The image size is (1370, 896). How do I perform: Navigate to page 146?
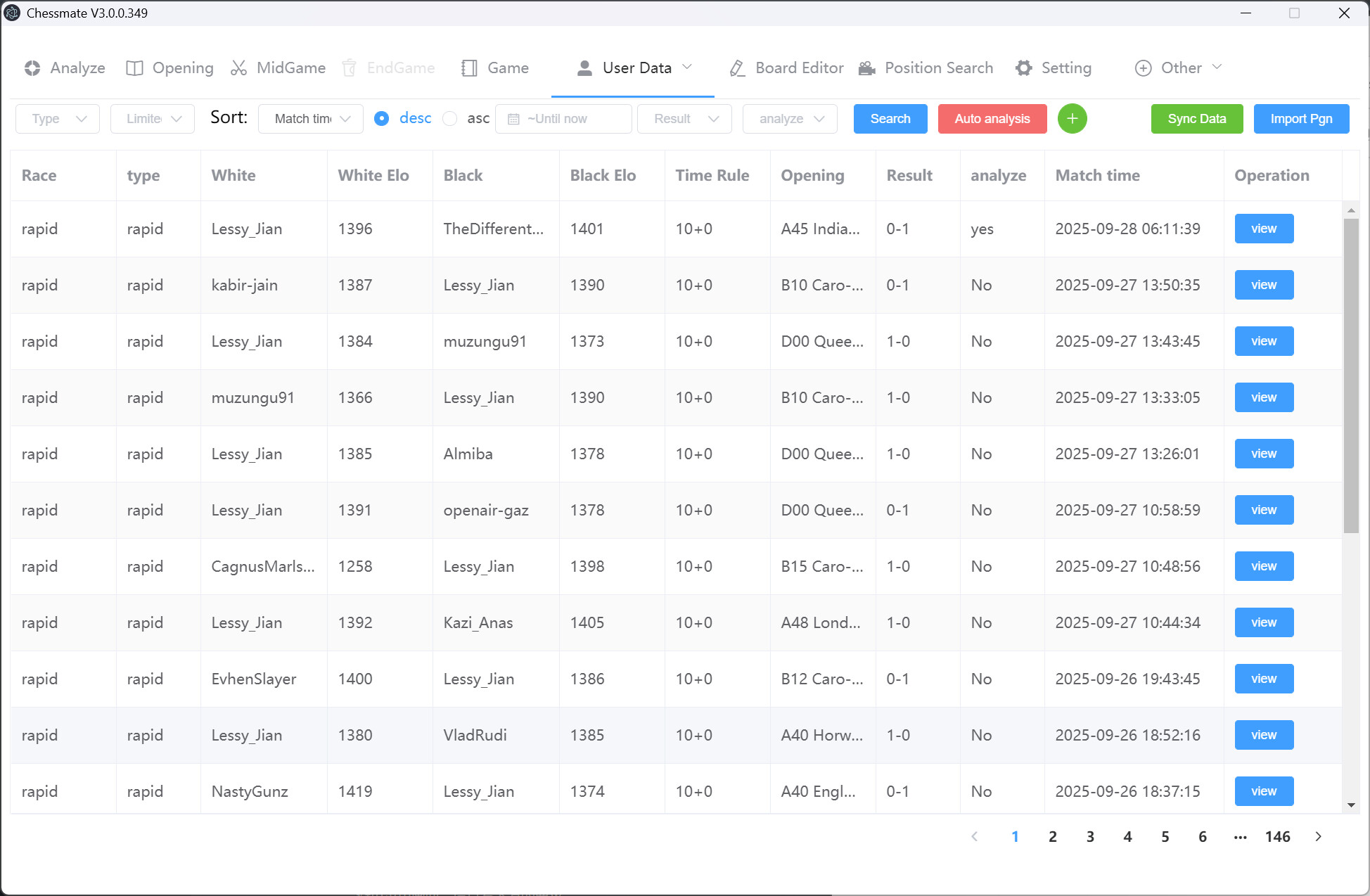coord(1278,836)
